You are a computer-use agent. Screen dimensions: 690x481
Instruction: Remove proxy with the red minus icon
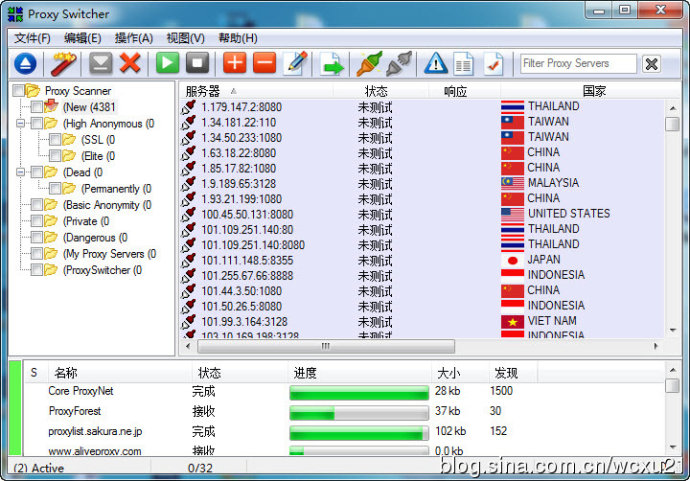(x=264, y=63)
